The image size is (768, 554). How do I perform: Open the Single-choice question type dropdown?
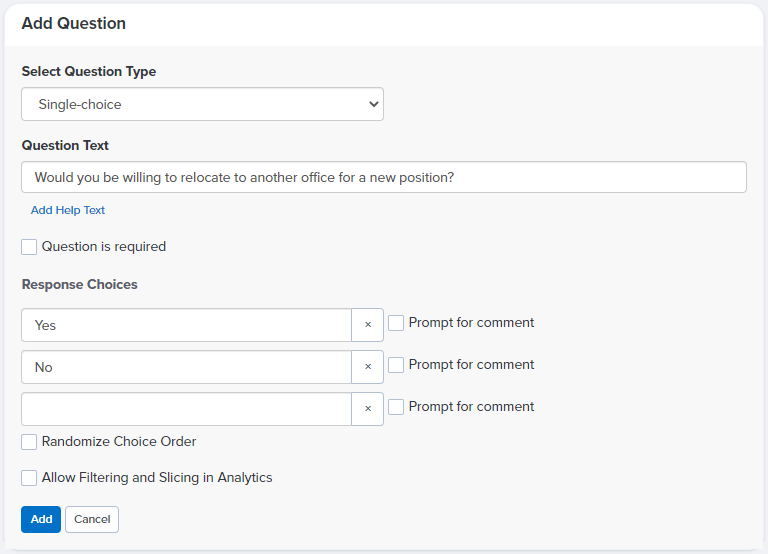202,104
